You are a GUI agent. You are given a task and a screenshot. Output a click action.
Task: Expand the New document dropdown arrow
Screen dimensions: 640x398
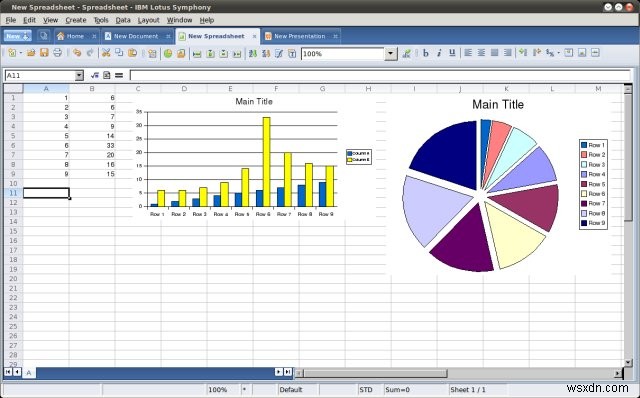pyautogui.click(x=20, y=53)
